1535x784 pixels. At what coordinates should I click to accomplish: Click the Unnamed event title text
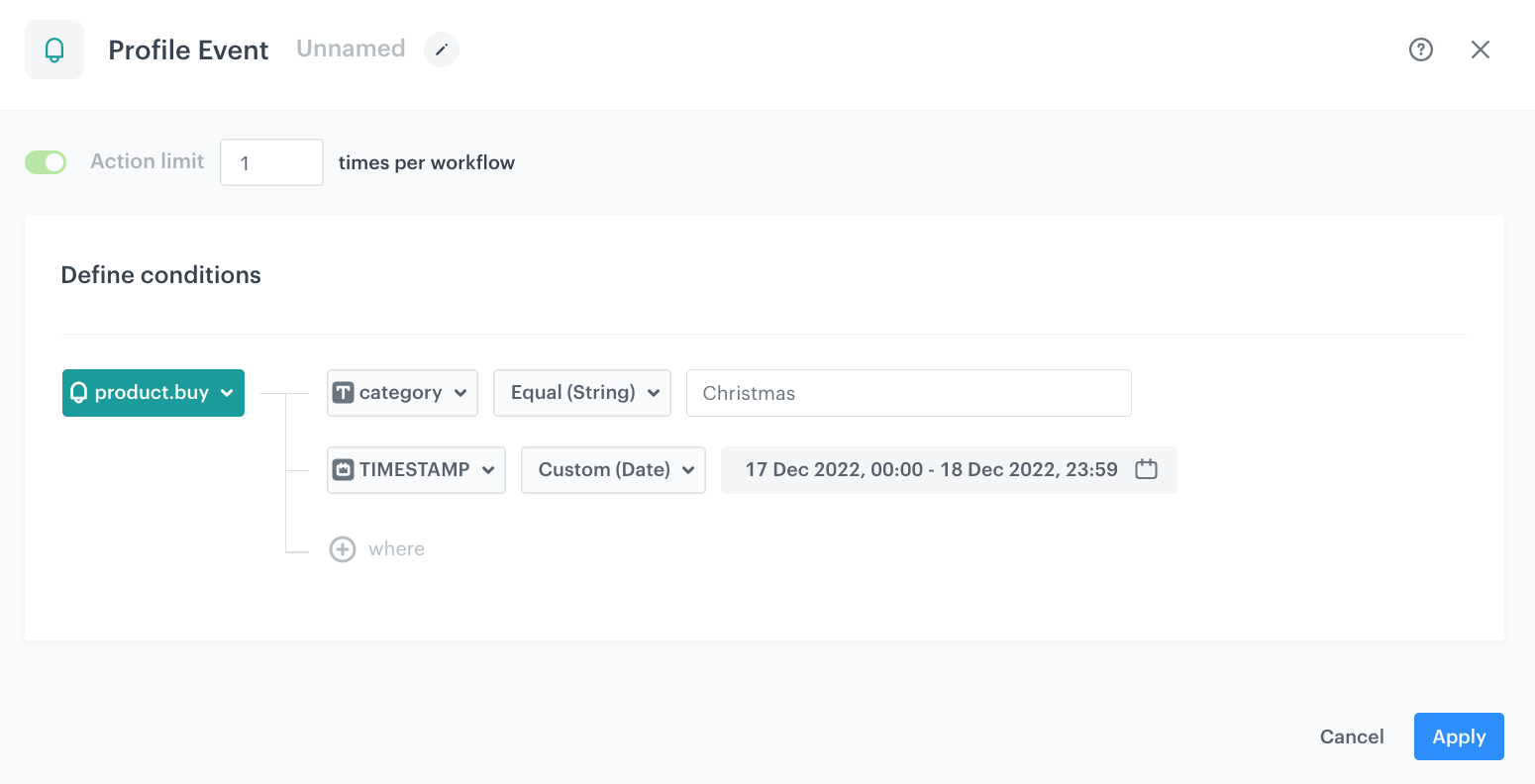[351, 49]
